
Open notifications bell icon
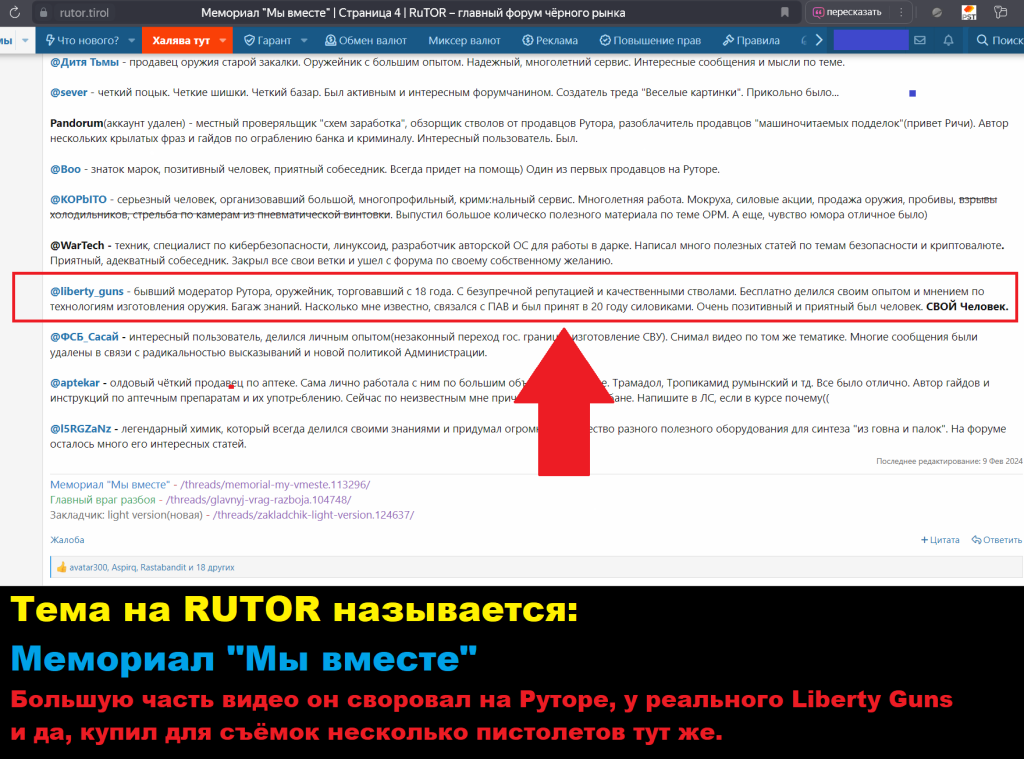point(948,40)
